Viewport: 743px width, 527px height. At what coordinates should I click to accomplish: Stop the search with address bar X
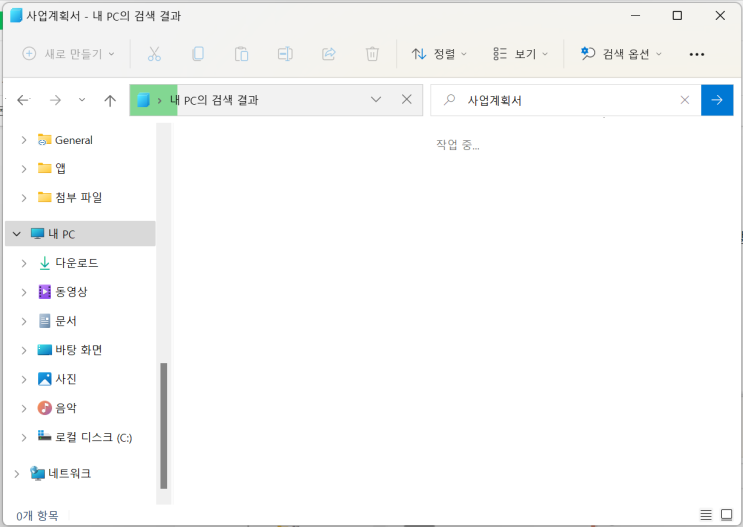(407, 100)
